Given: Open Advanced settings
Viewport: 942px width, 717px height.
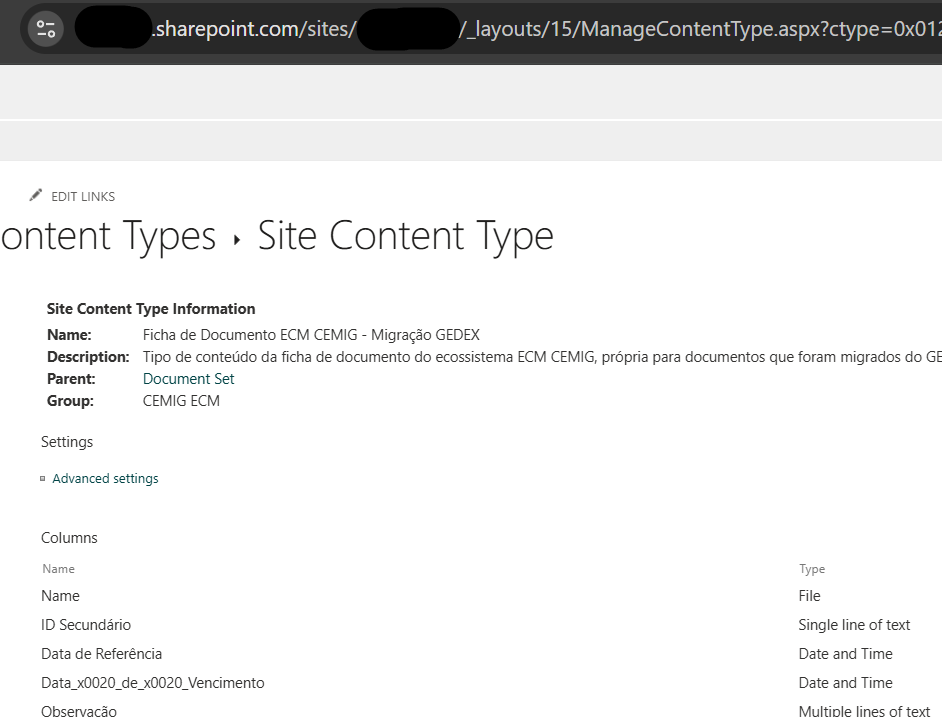Looking at the screenshot, I should (105, 478).
